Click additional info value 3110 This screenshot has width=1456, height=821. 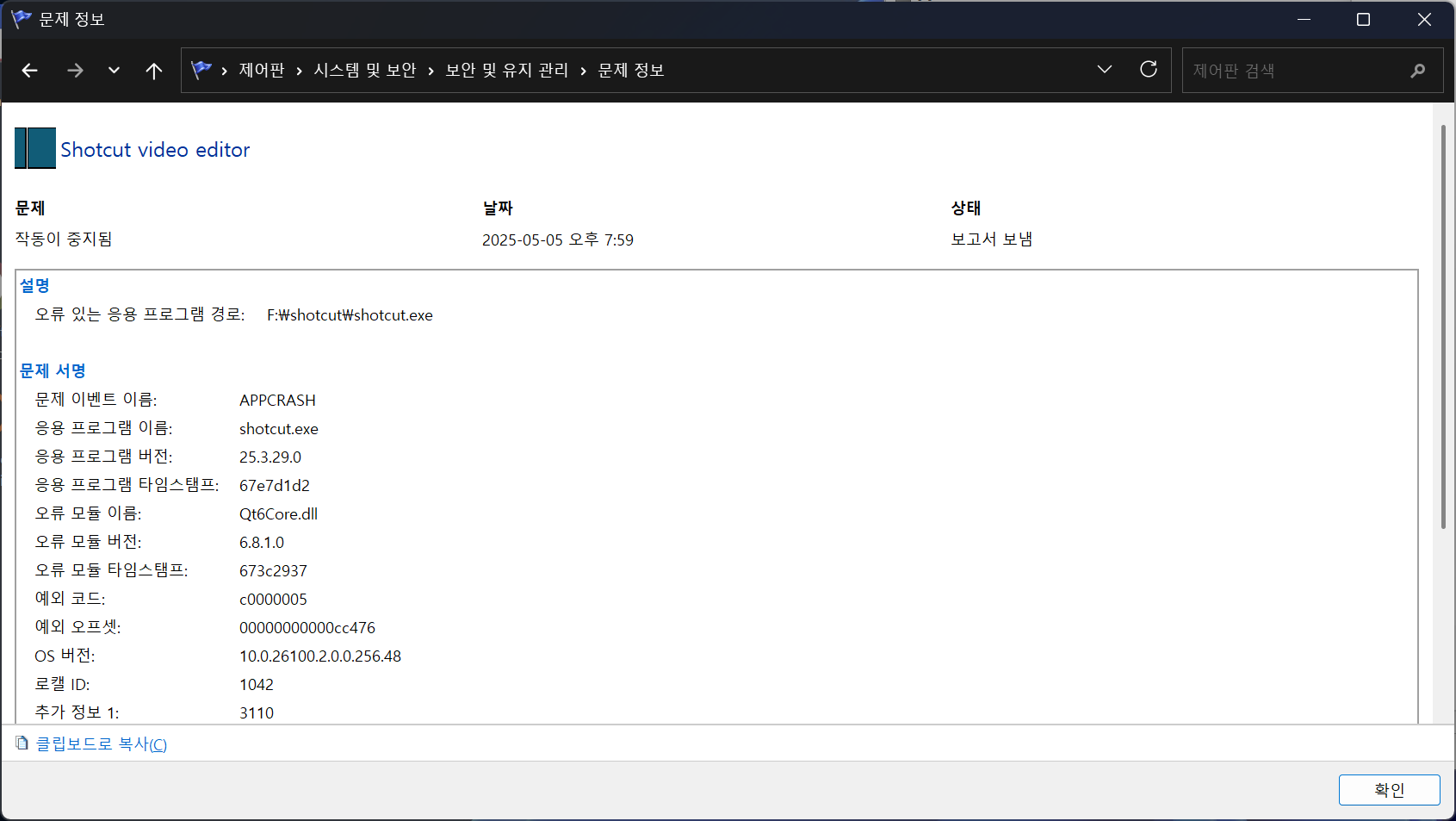257,713
